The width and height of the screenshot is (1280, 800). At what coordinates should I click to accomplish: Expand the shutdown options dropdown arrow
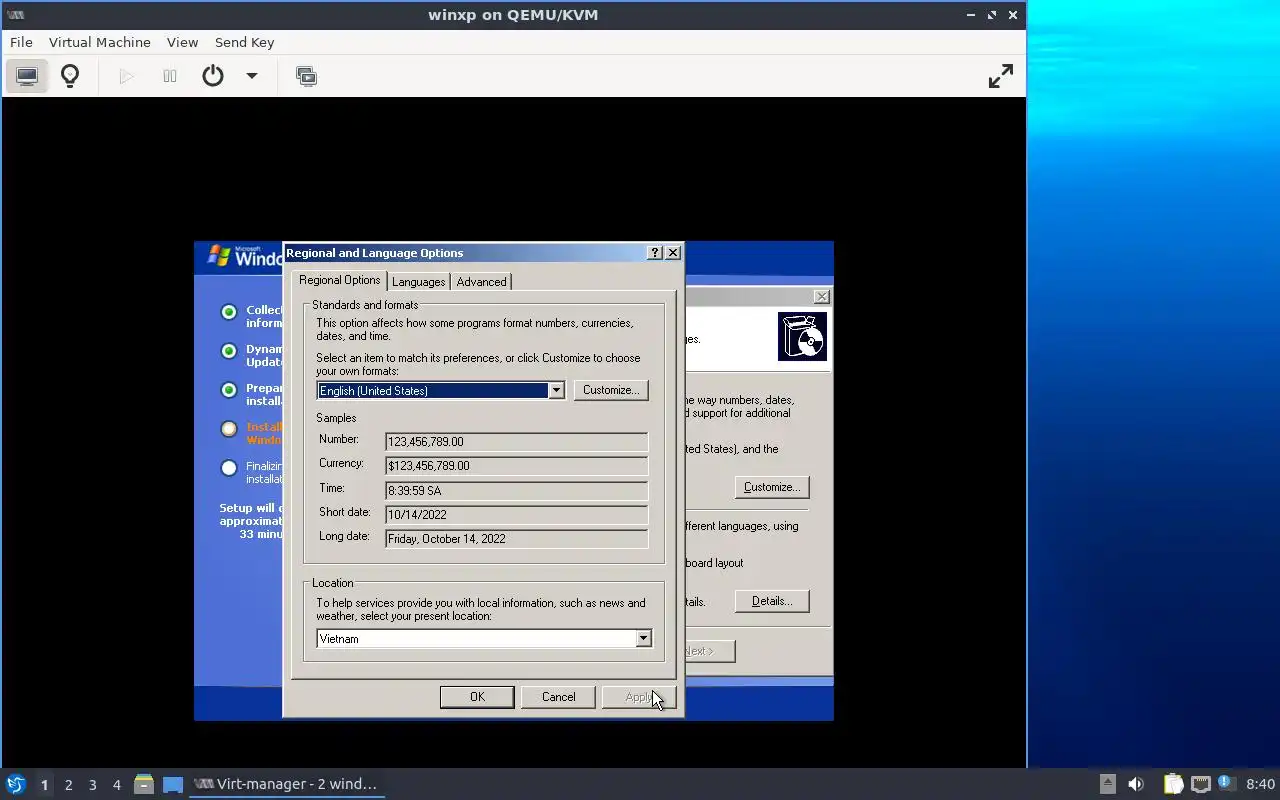tap(252, 76)
